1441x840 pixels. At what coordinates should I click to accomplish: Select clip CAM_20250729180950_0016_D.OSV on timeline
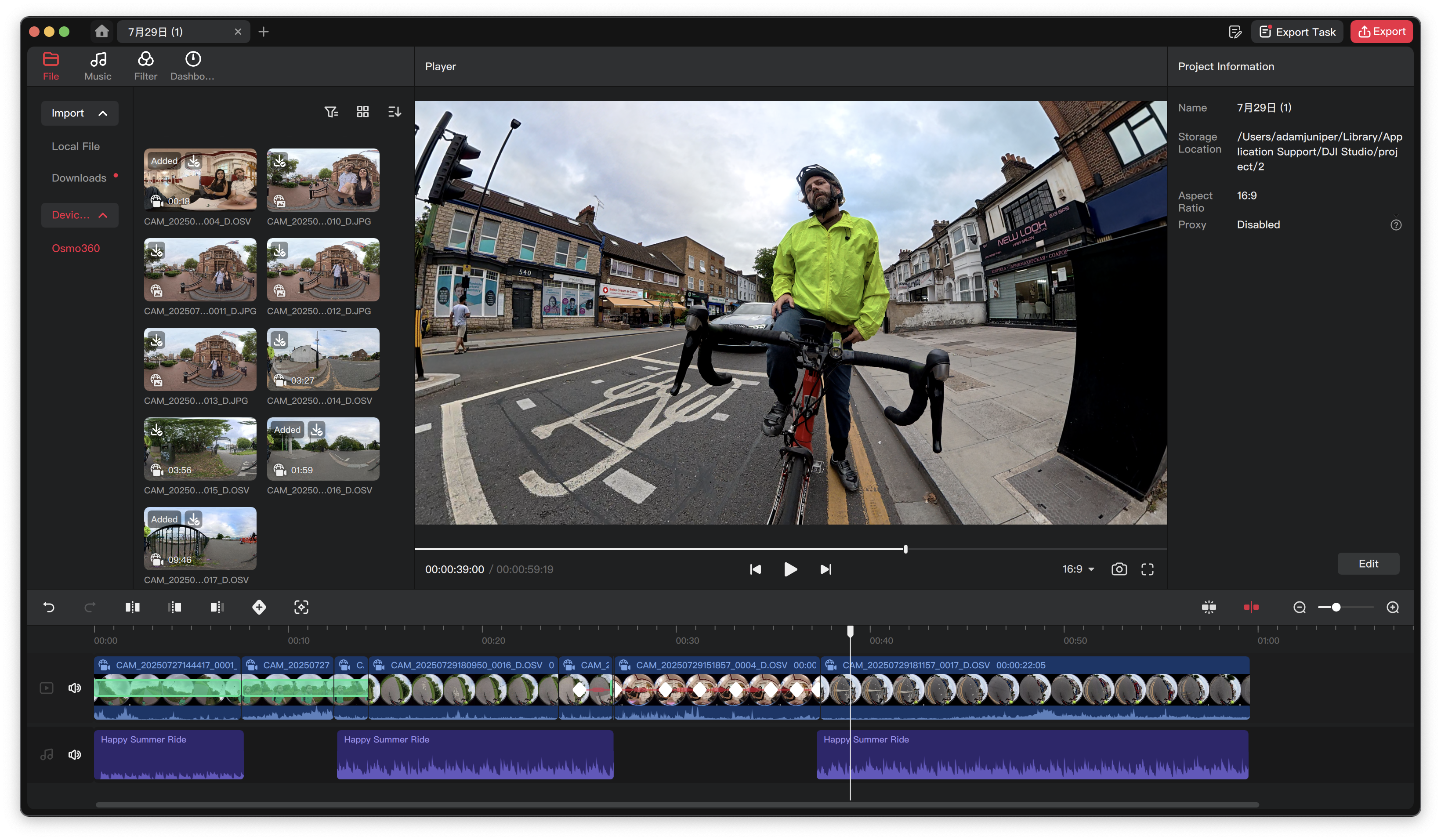463,687
